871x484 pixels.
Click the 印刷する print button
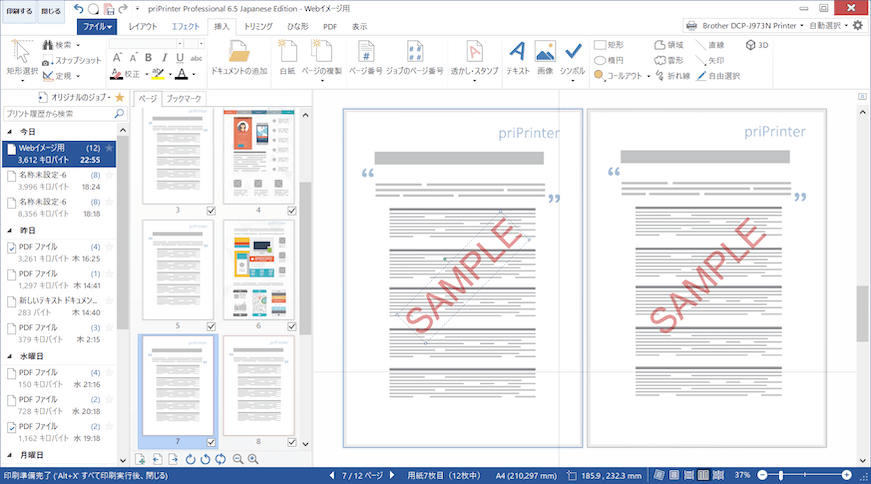19,11
